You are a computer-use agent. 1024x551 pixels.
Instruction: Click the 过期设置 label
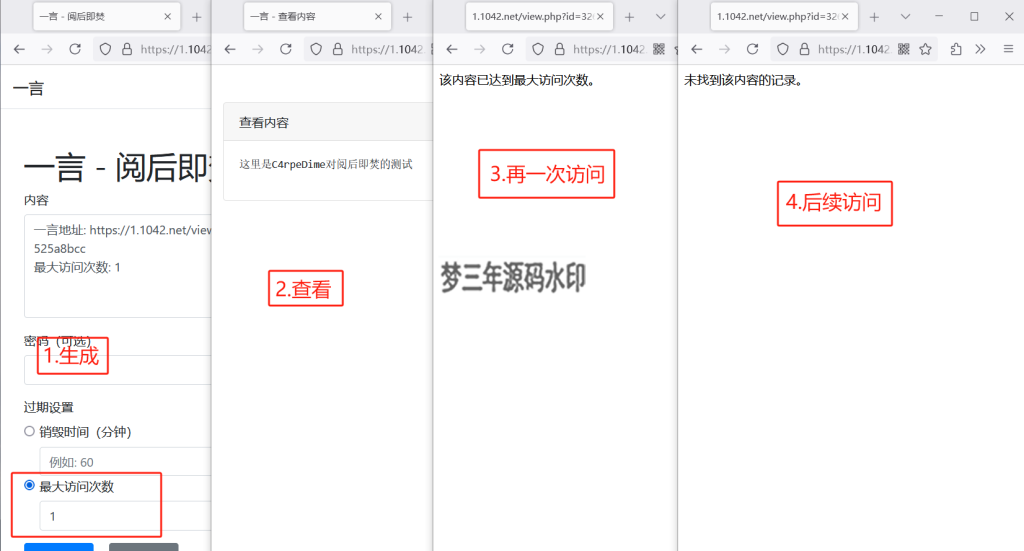click(48, 407)
